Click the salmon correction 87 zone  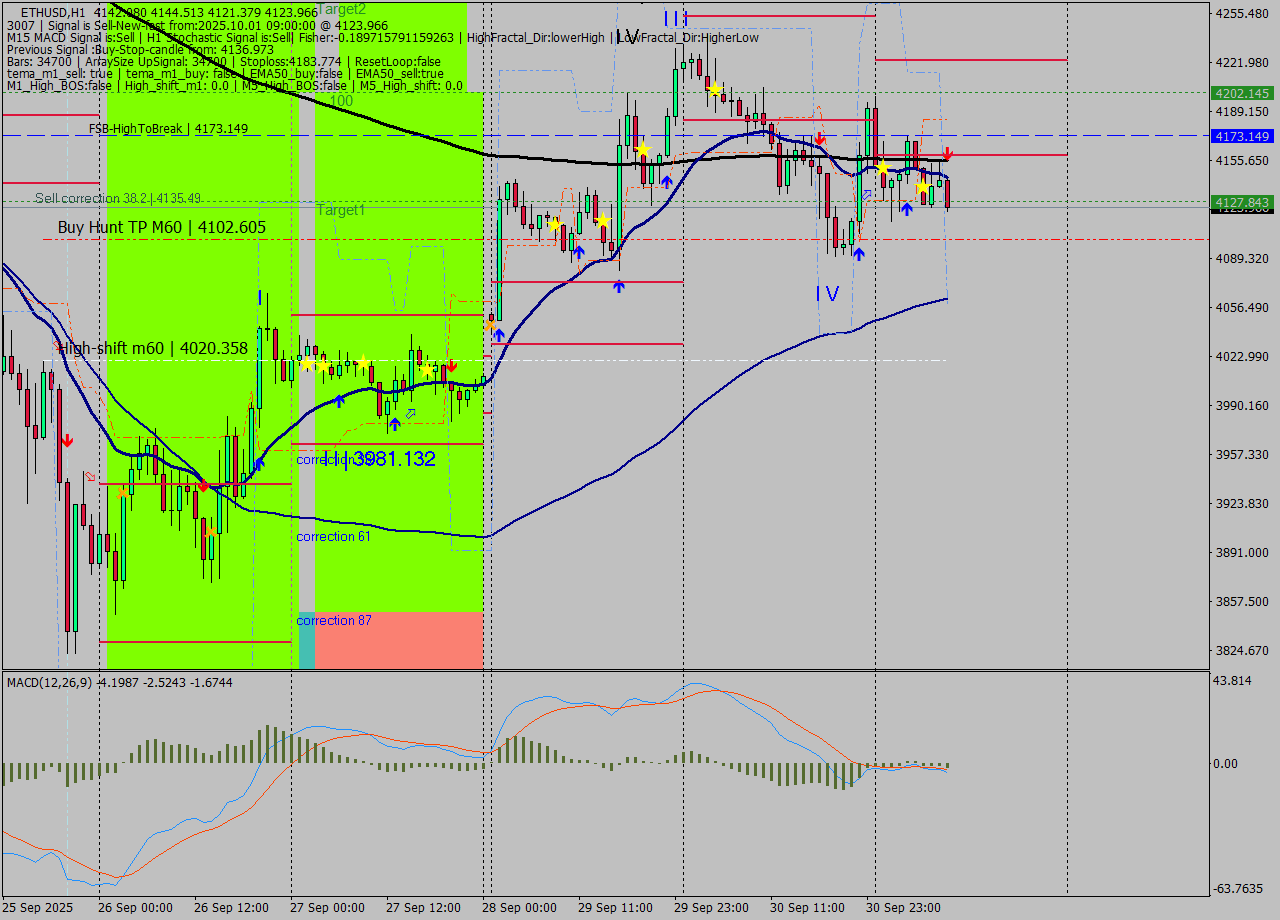399,640
